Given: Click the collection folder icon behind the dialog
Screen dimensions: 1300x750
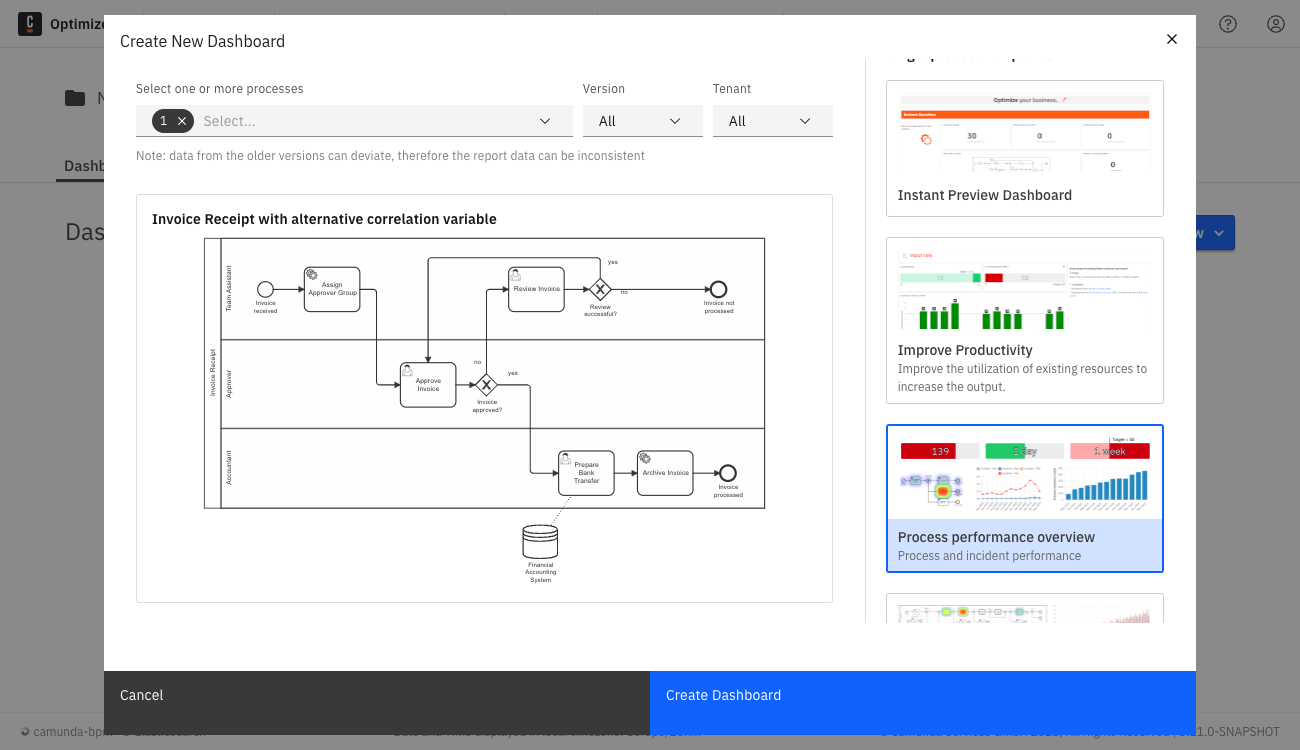Looking at the screenshot, I should coord(75,98).
